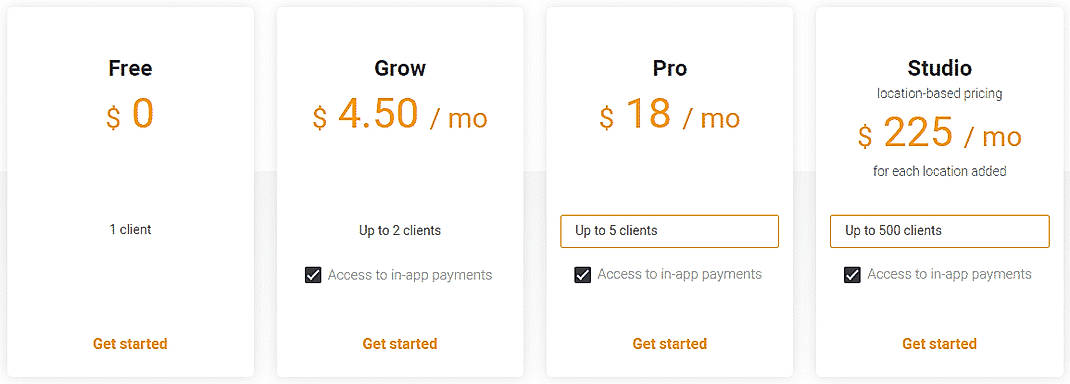Click the for each location added text
The height and width of the screenshot is (384, 1070).
(x=940, y=171)
